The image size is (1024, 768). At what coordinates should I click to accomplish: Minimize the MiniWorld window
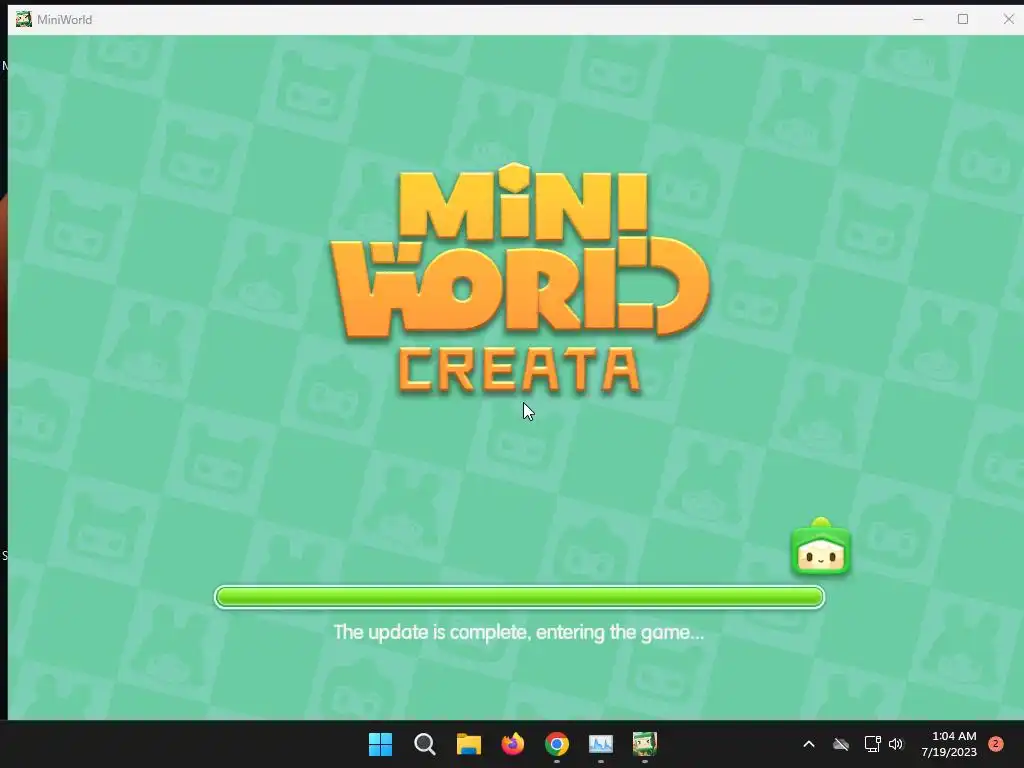pos(918,20)
